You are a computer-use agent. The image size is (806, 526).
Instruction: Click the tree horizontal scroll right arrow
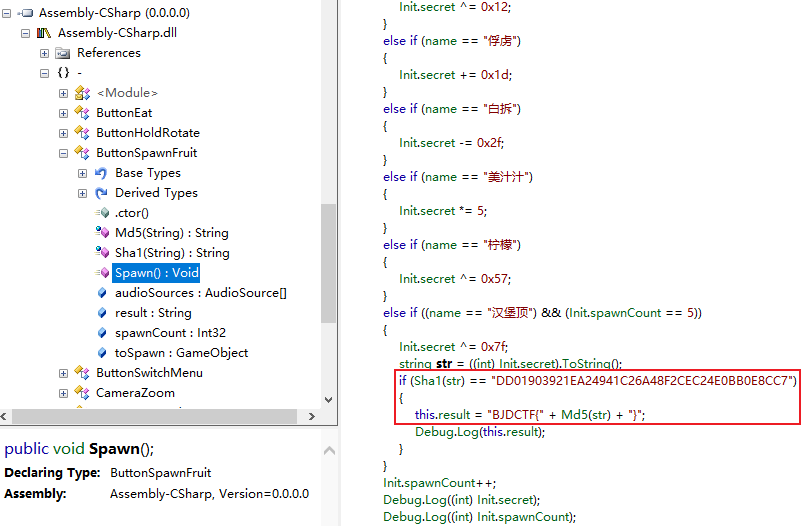(x=312, y=416)
